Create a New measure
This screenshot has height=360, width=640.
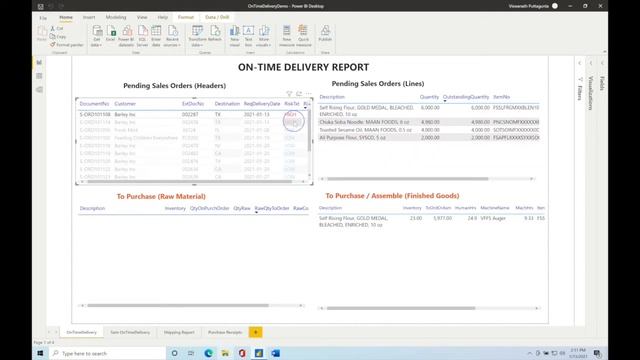click(287, 36)
